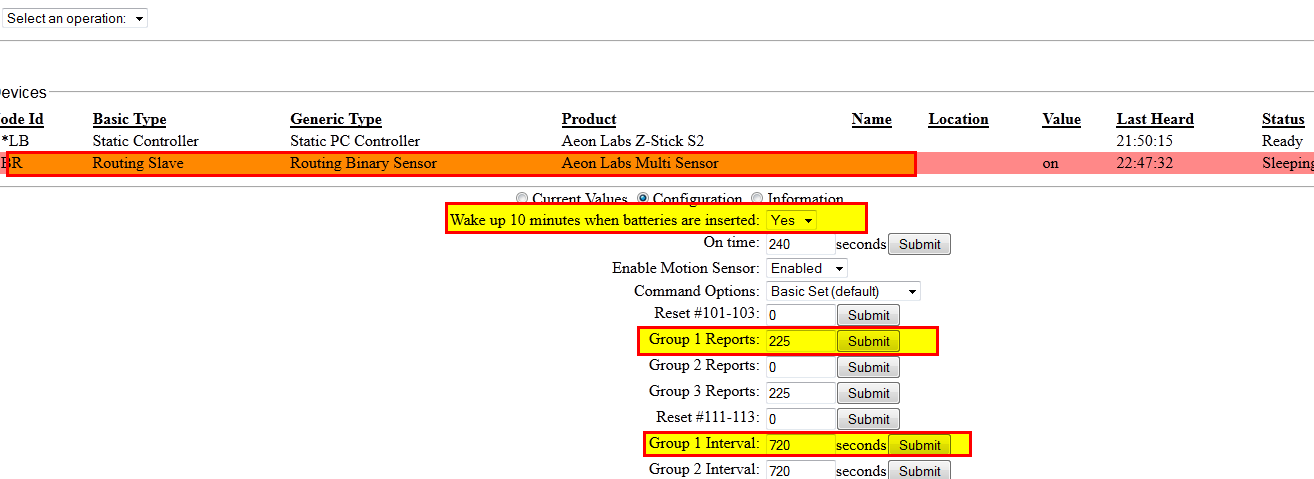The image size is (1314, 479).
Task: Click the 21:50:15 last heard value
Action: click(x=1145, y=141)
